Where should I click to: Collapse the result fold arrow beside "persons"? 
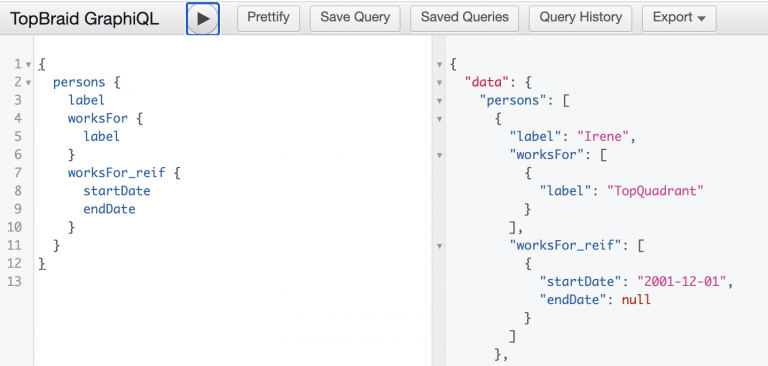coord(439,100)
